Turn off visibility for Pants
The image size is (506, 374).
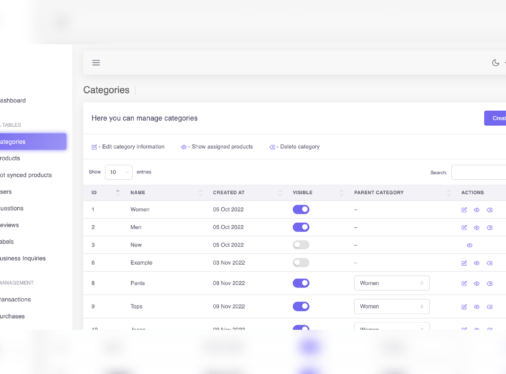301,283
